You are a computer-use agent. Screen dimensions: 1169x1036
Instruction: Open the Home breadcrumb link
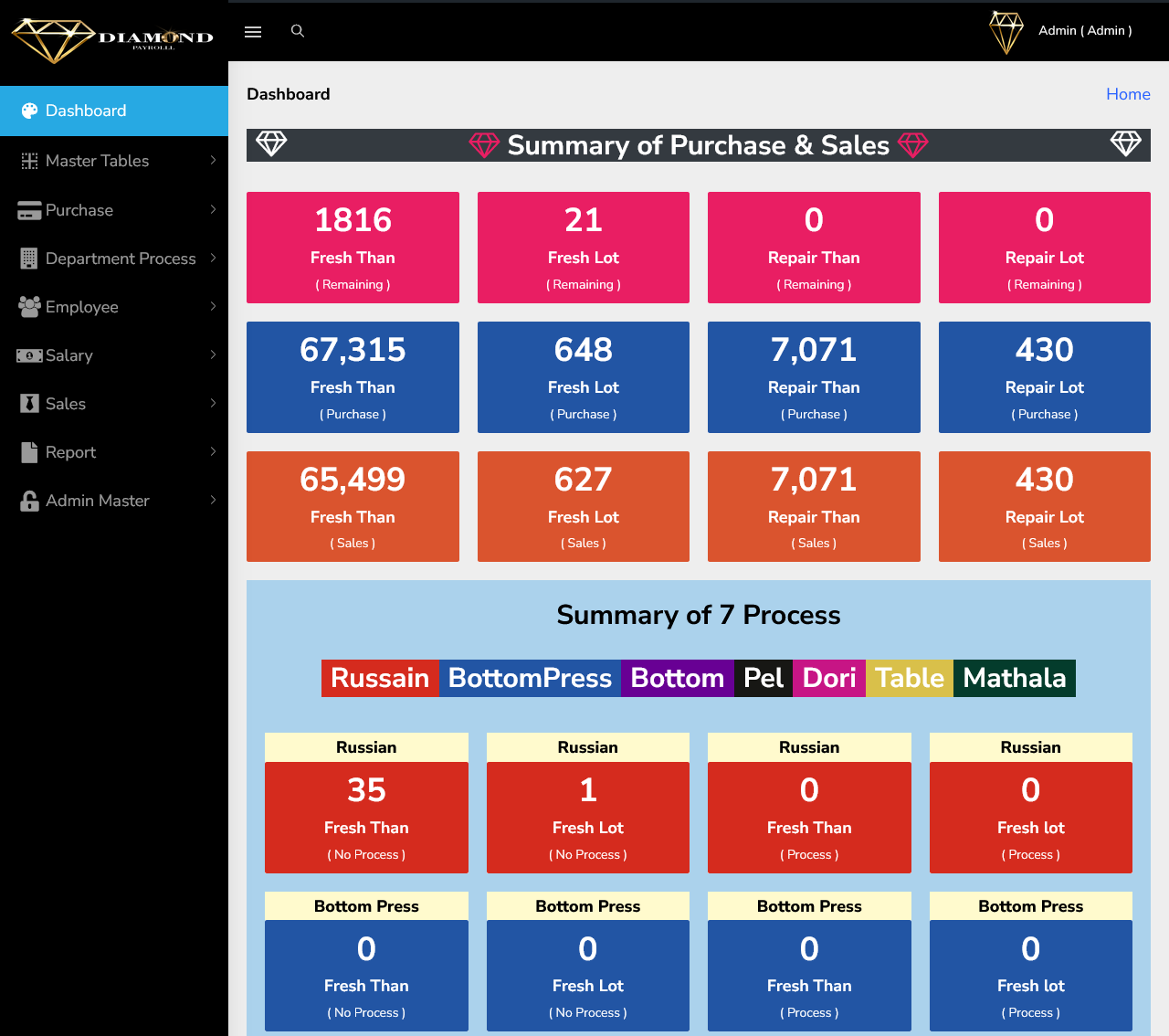coord(1128,94)
